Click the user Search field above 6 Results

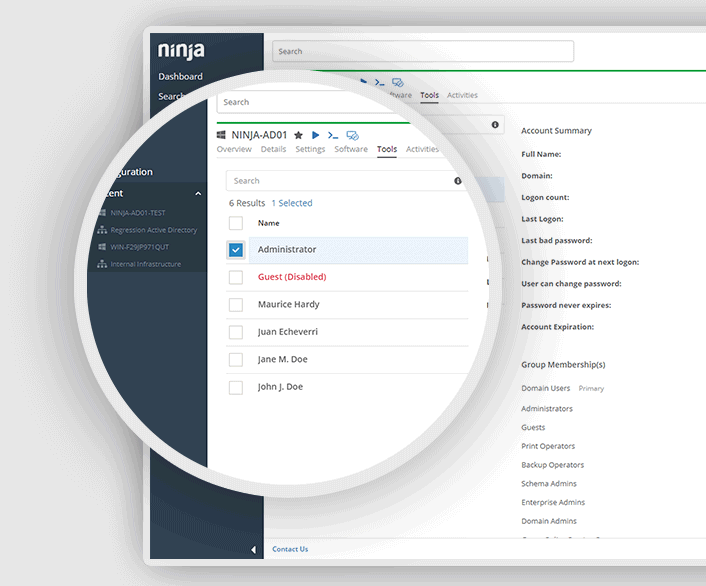click(347, 181)
